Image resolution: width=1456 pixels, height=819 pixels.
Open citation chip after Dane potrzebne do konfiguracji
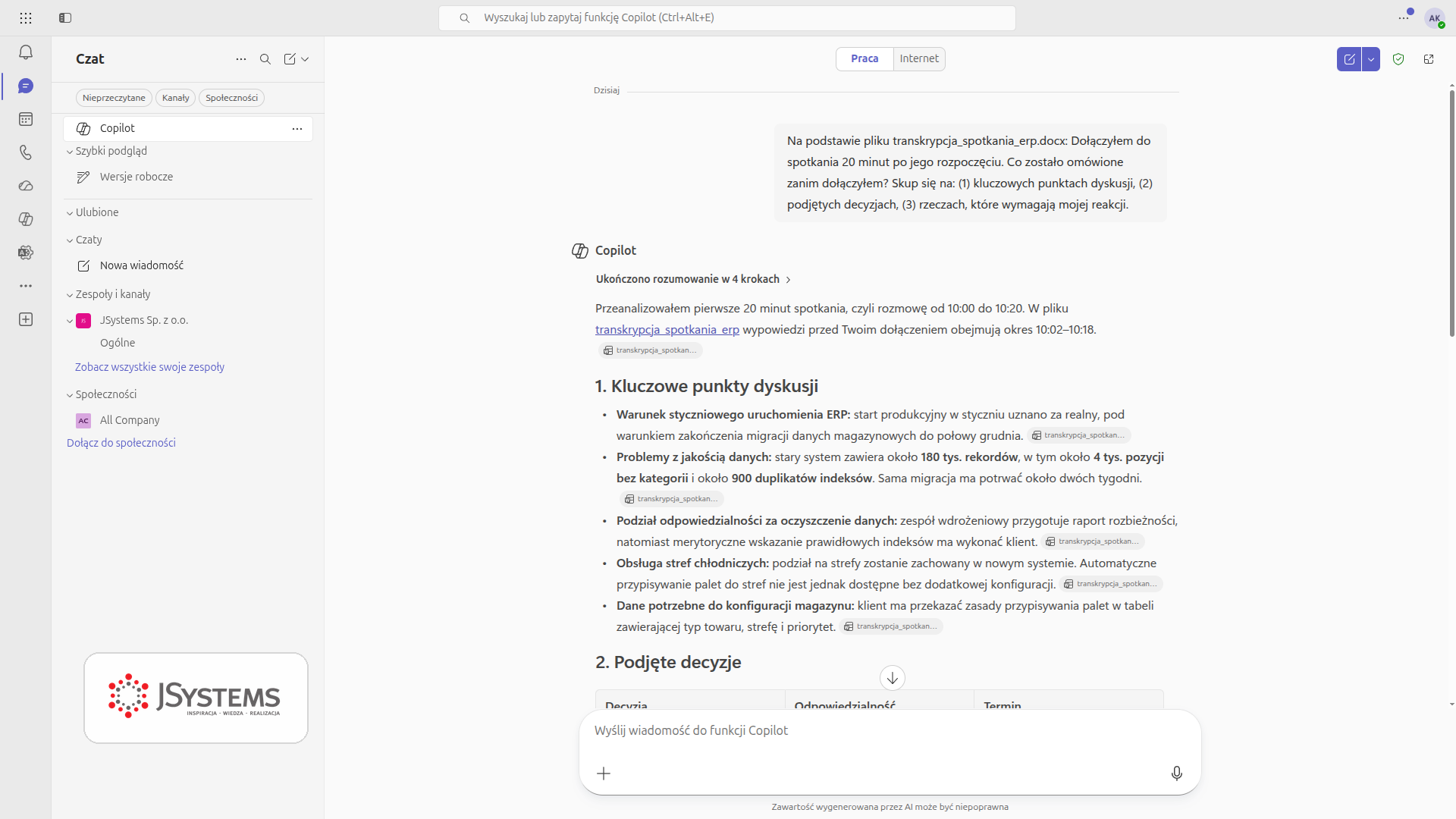point(891,626)
